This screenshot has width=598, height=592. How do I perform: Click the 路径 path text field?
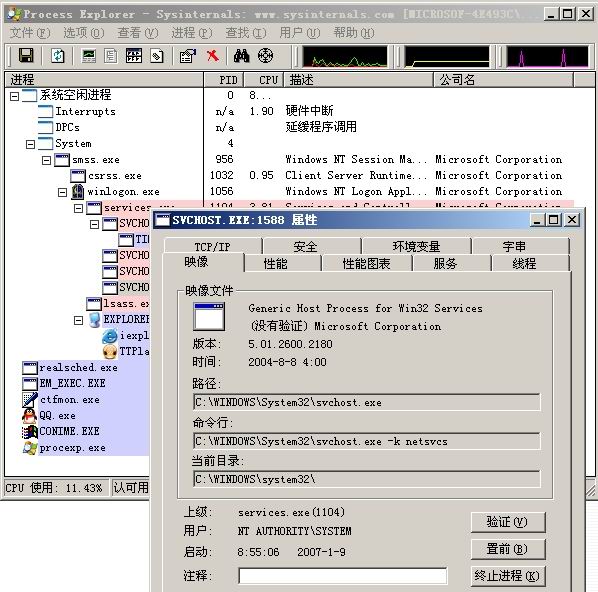click(x=367, y=402)
